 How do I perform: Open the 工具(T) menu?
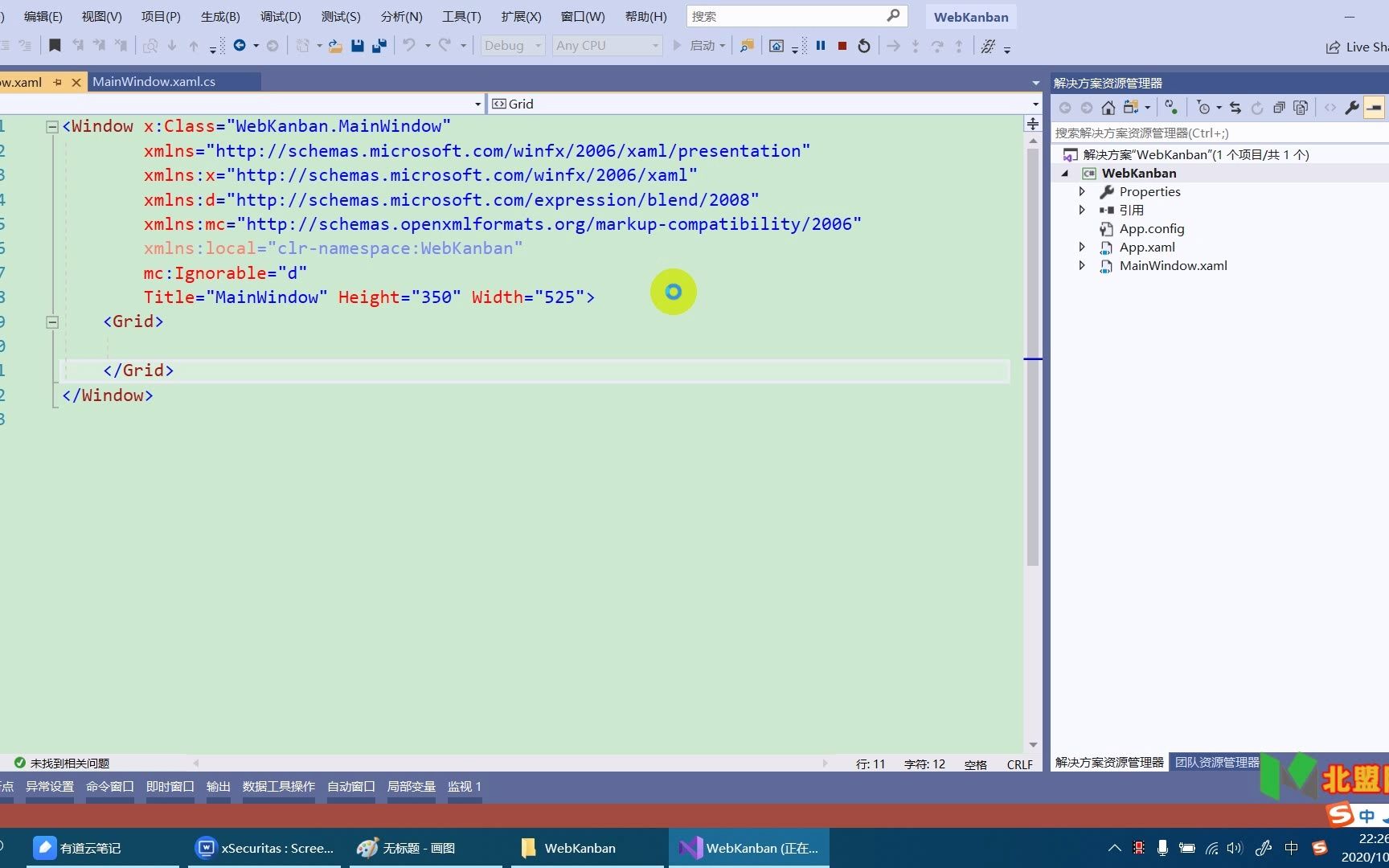(461, 16)
